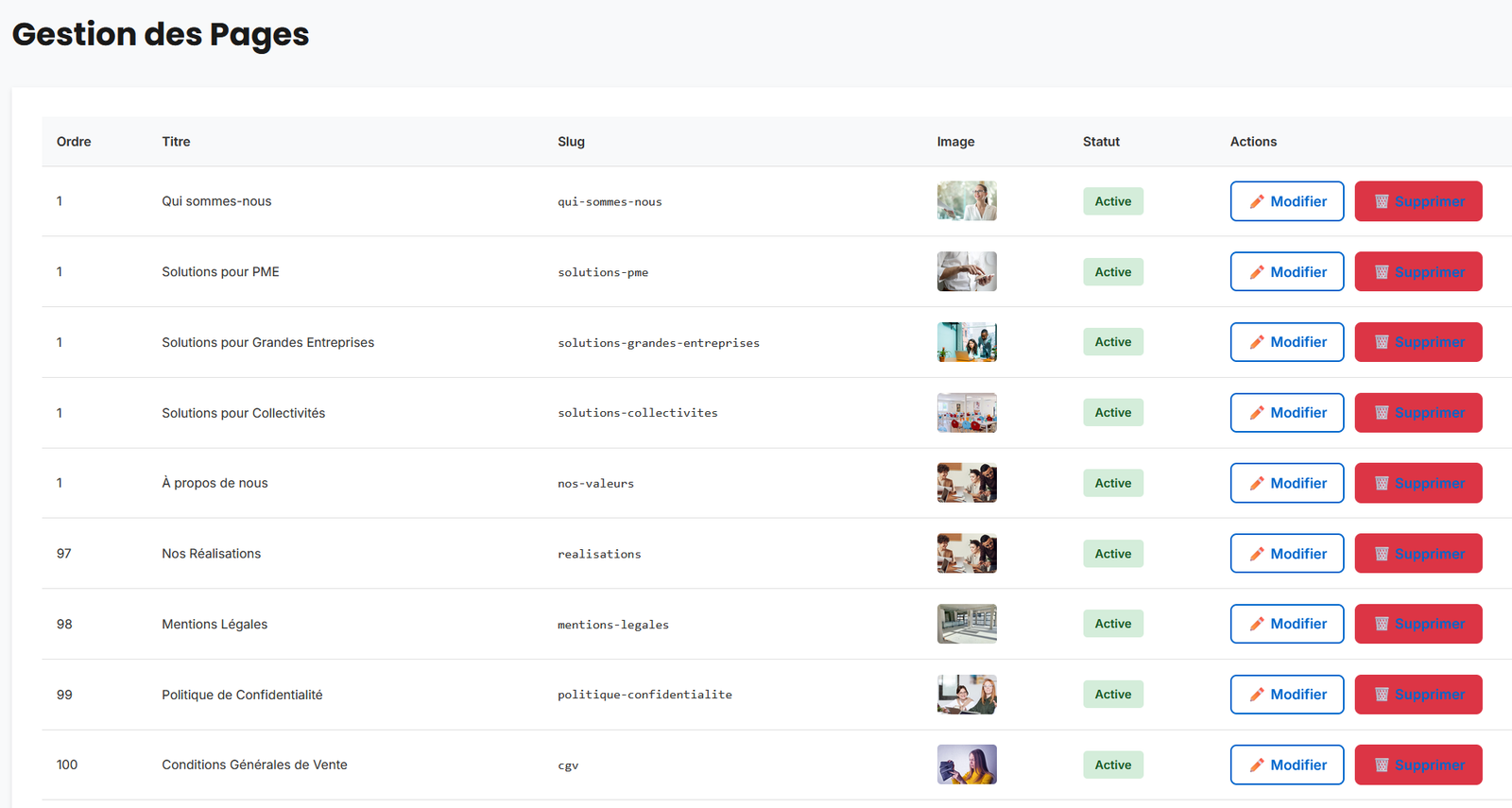Select the slug solutions-pme
The height and width of the screenshot is (808, 1512).
pyautogui.click(x=603, y=272)
